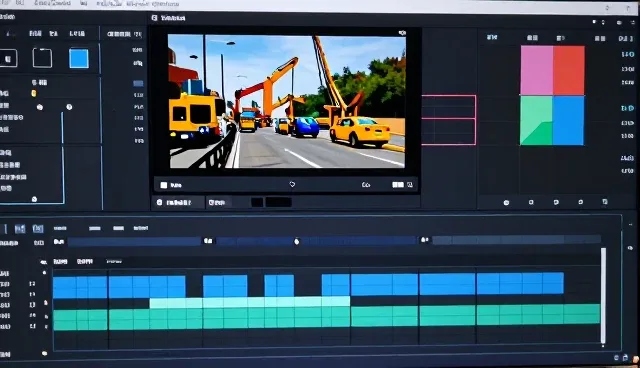Viewport: 640px width, 368px height.
Task: Toggle the white rectangular switch below the preview
Action: (398, 185)
